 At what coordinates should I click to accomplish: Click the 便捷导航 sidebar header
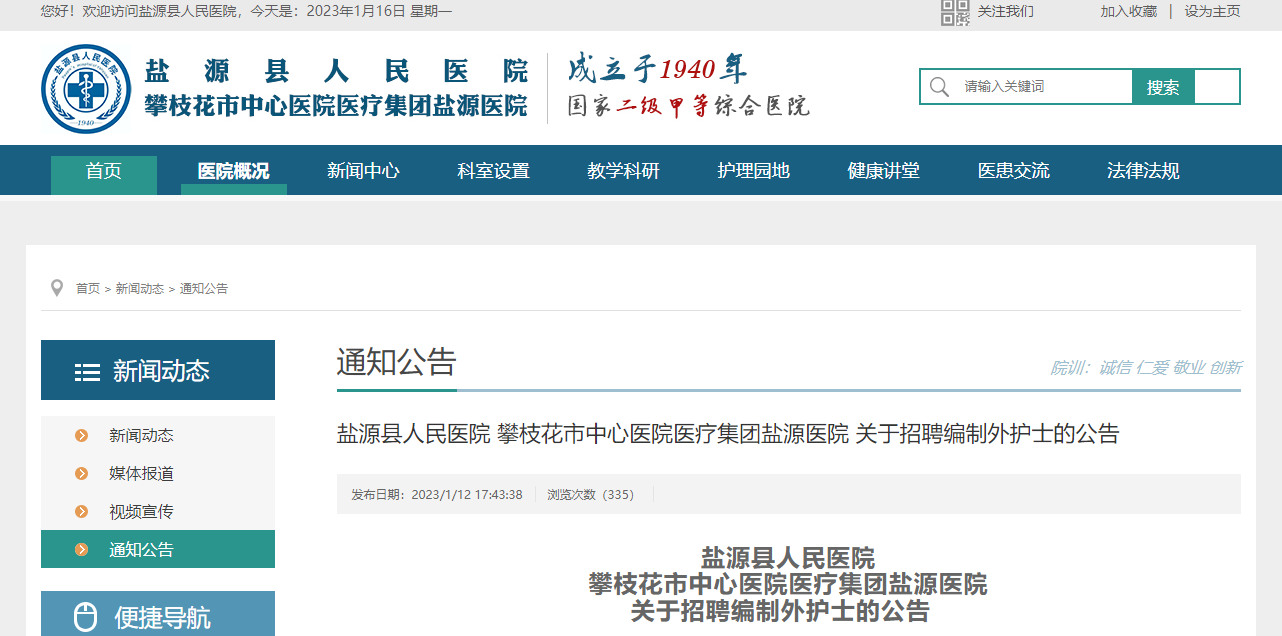(158, 614)
